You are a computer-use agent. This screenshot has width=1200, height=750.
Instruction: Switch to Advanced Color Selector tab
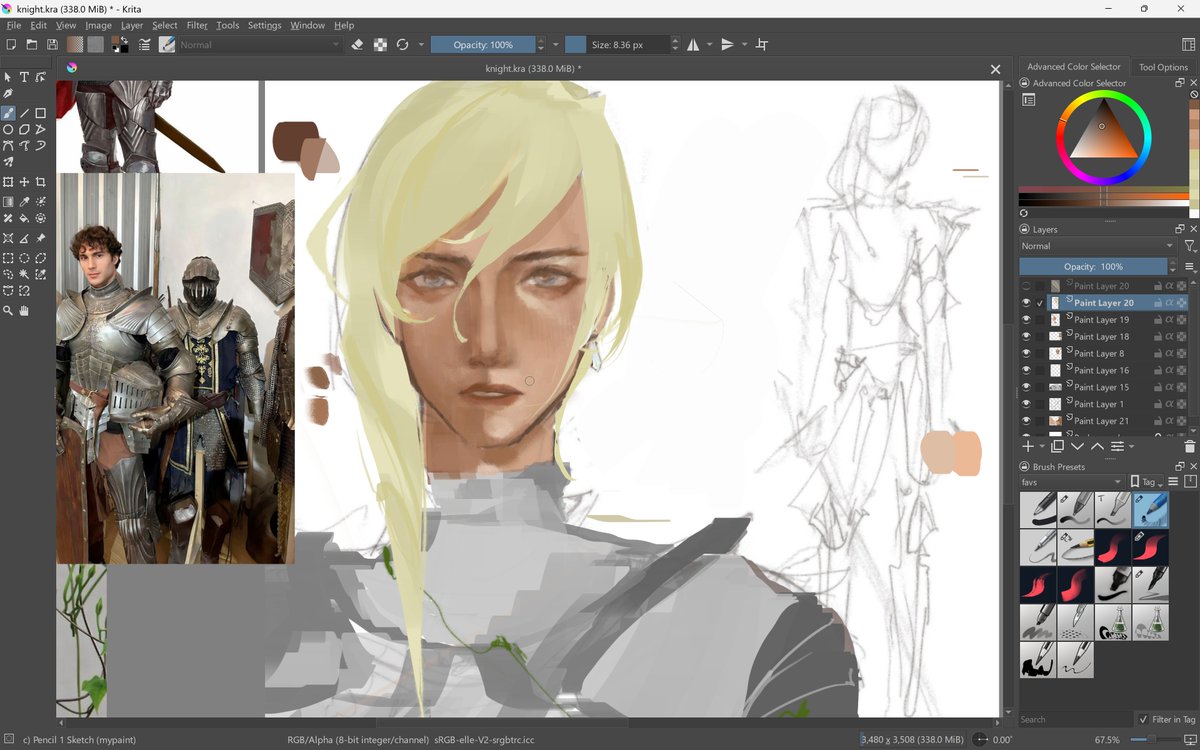tap(1074, 67)
